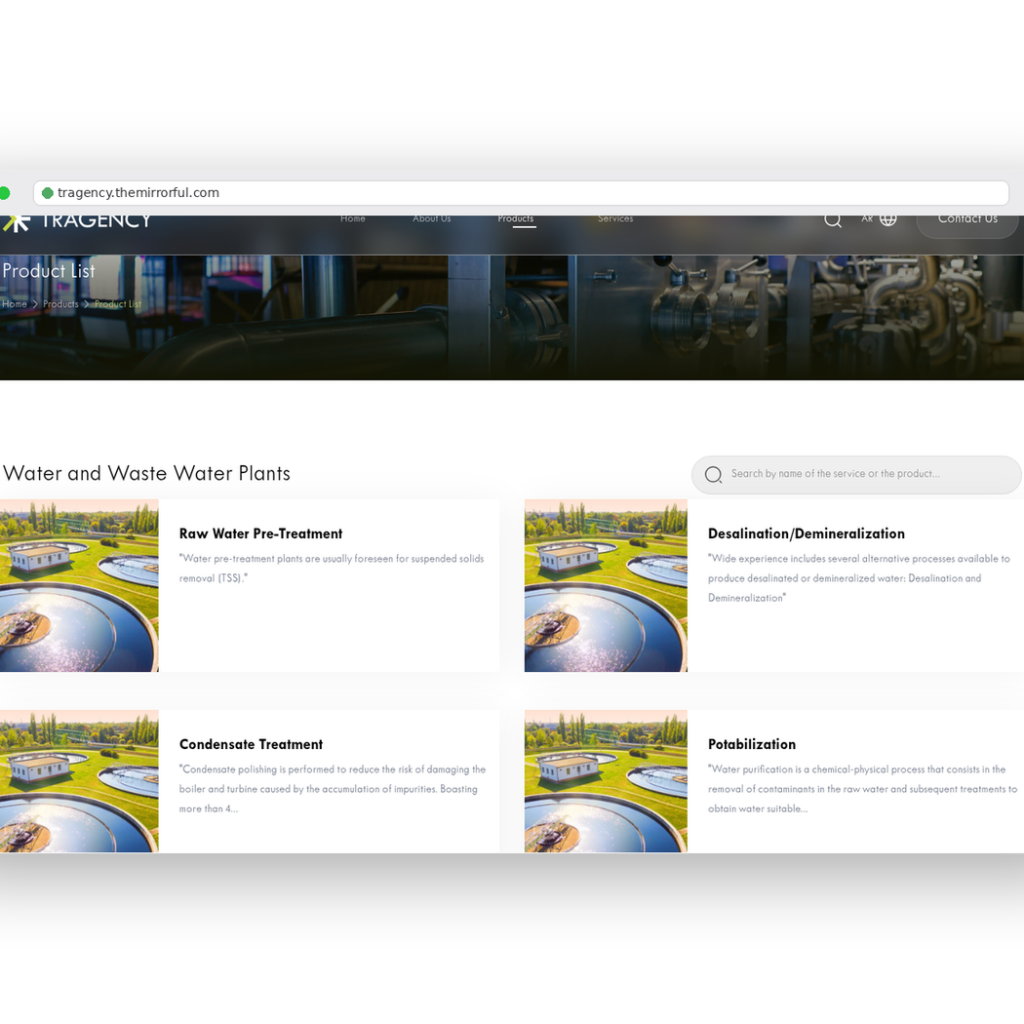Click the green site security icon in the address bar
Screen dimensions: 1024x1024
coord(47,193)
